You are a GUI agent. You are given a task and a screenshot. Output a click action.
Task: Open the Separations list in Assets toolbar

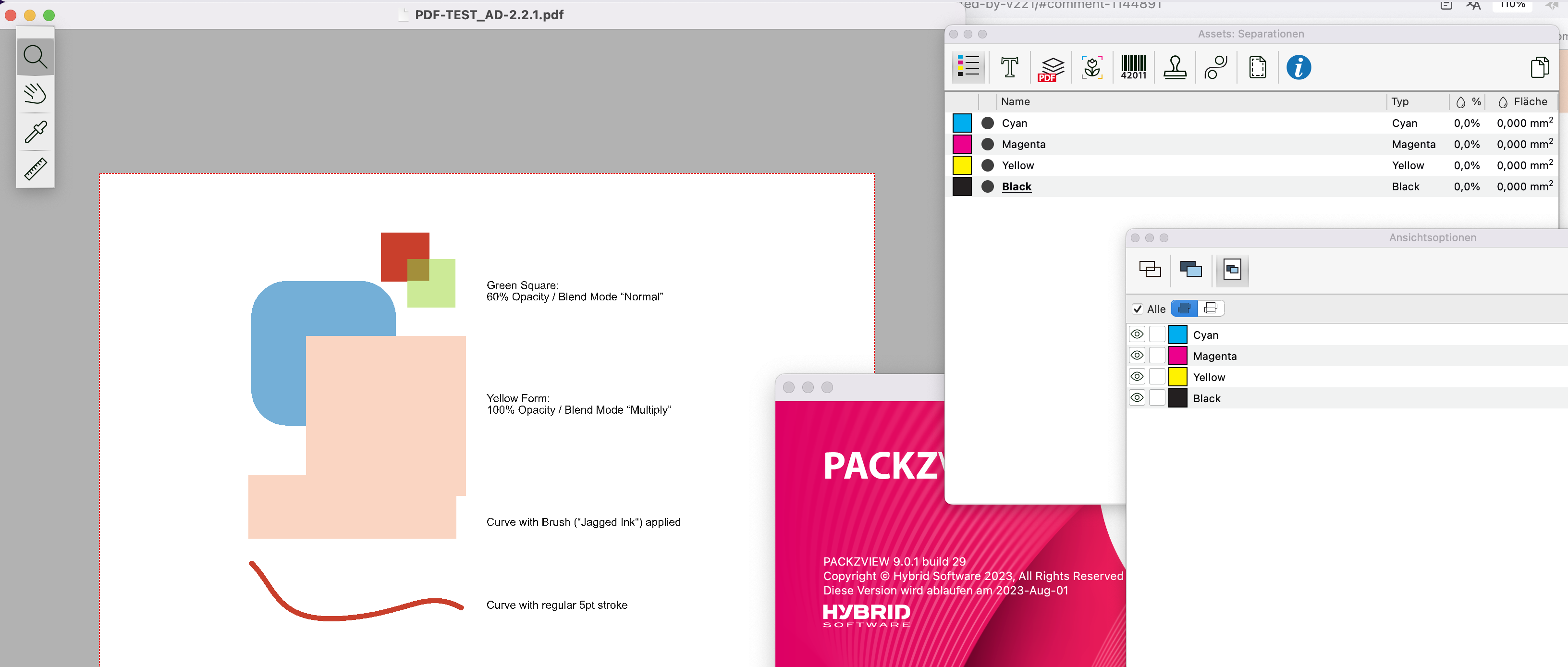coord(968,67)
